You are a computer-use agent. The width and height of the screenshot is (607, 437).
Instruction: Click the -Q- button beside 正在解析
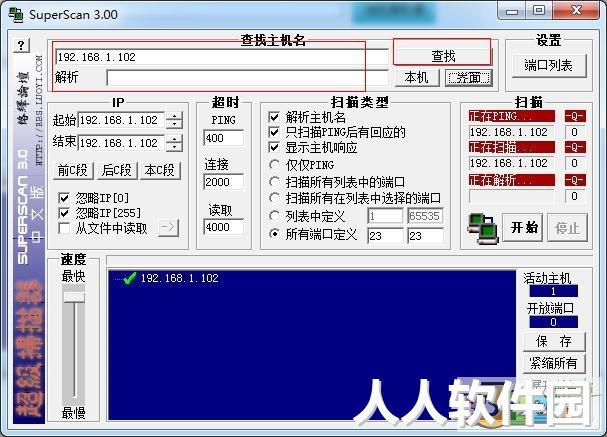tap(574, 180)
